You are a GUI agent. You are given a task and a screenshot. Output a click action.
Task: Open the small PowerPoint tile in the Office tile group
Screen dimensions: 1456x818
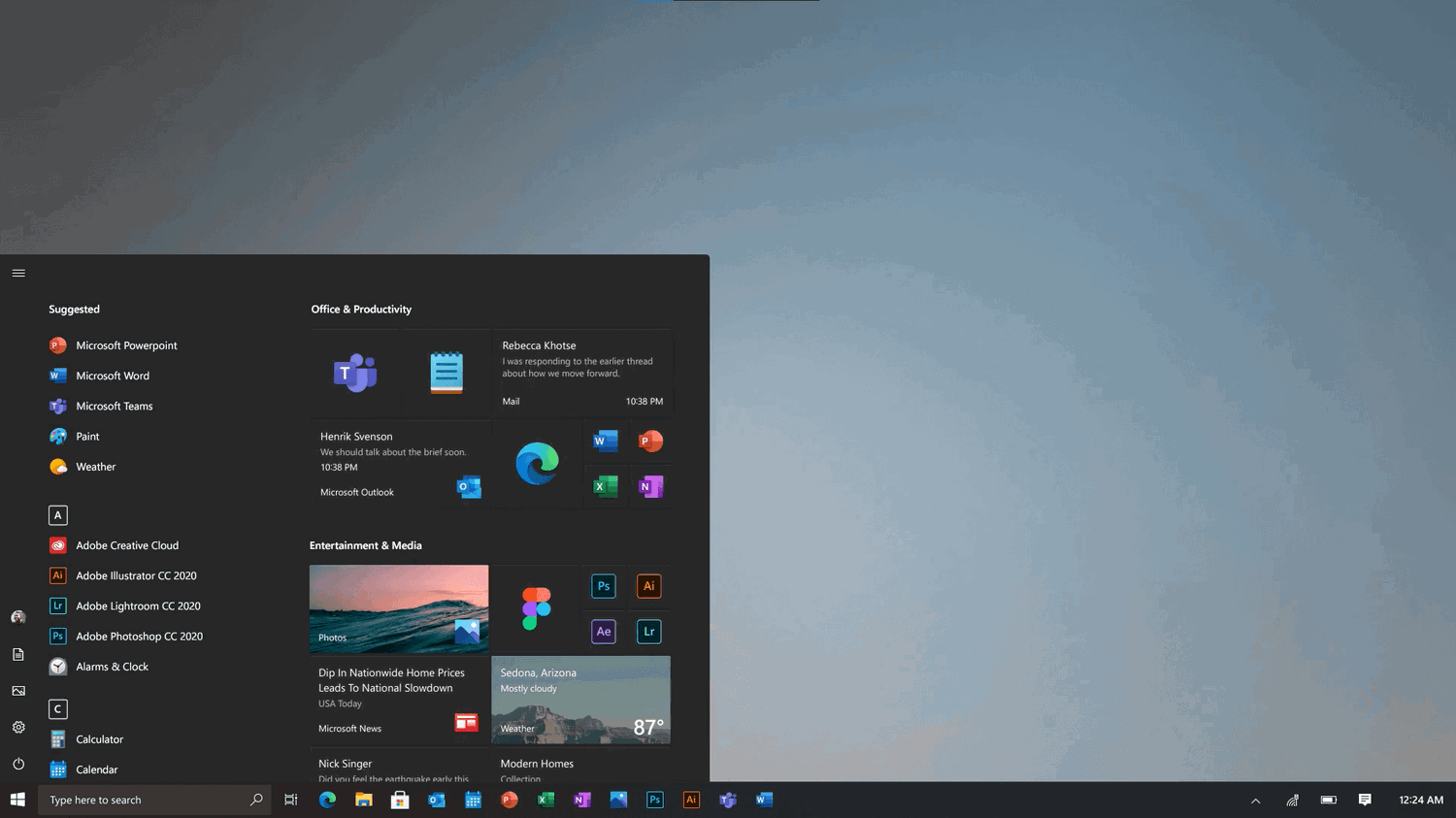650,442
